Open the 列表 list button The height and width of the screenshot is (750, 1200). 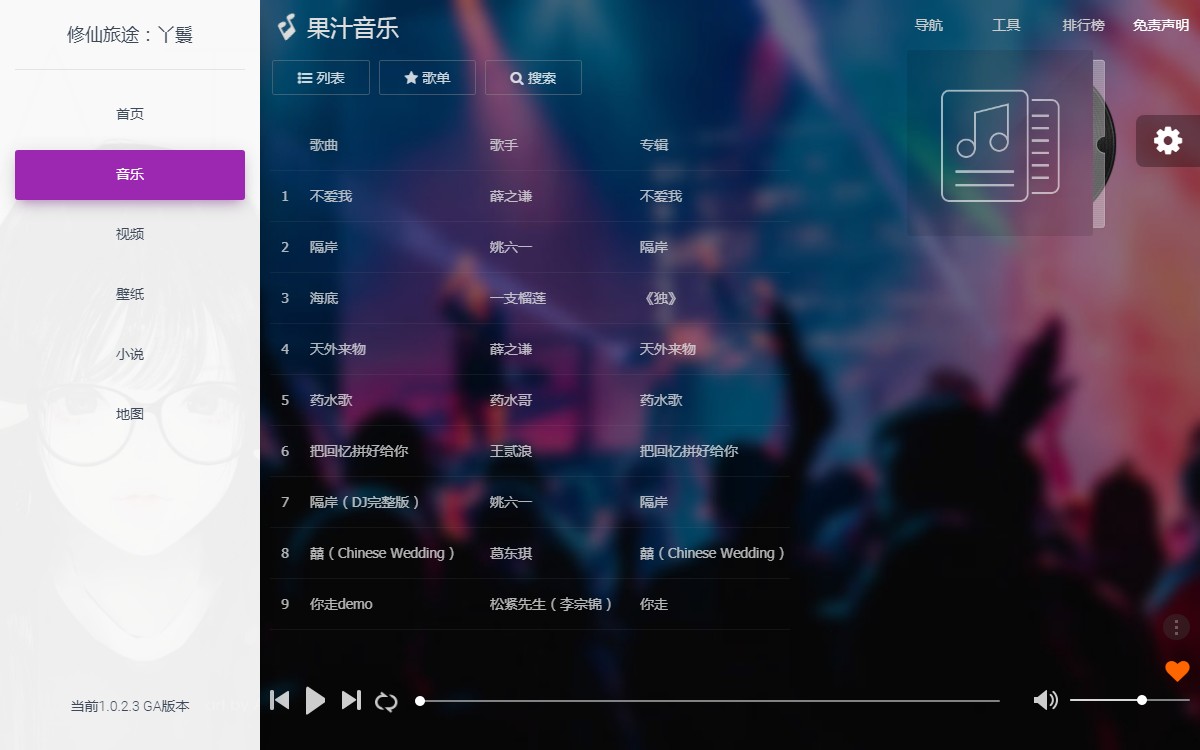pos(321,77)
